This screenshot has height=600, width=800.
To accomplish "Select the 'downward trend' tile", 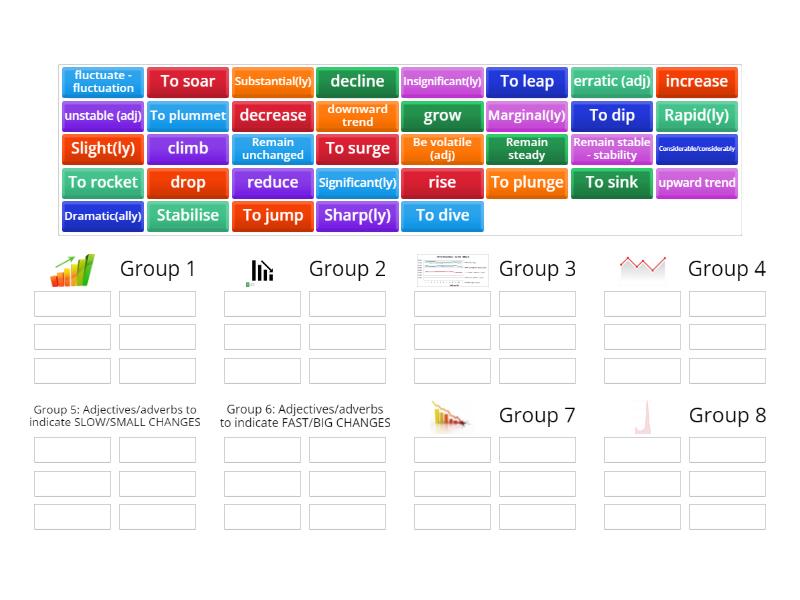I will 357,116.
